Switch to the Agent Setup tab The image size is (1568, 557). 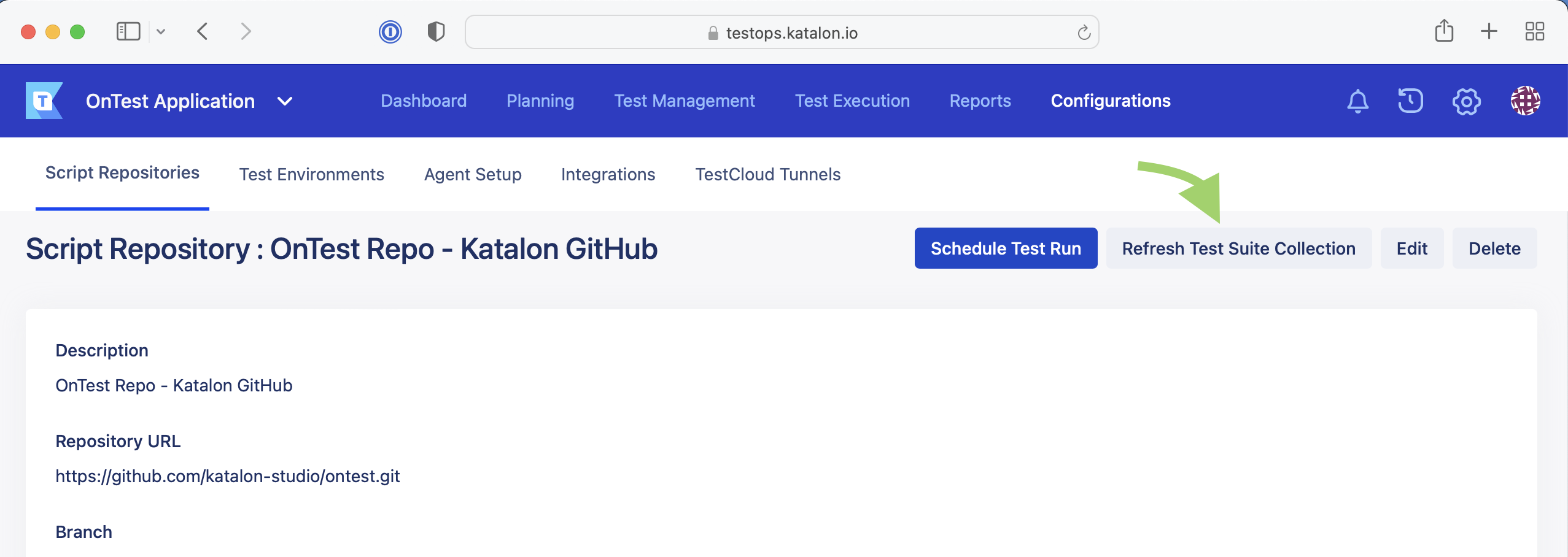(x=473, y=174)
